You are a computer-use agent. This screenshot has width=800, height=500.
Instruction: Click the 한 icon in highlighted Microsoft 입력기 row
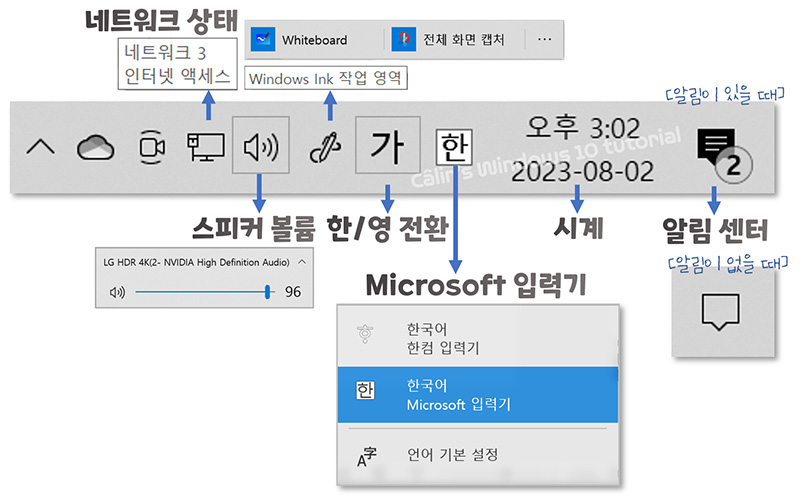click(x=365, y=390)
